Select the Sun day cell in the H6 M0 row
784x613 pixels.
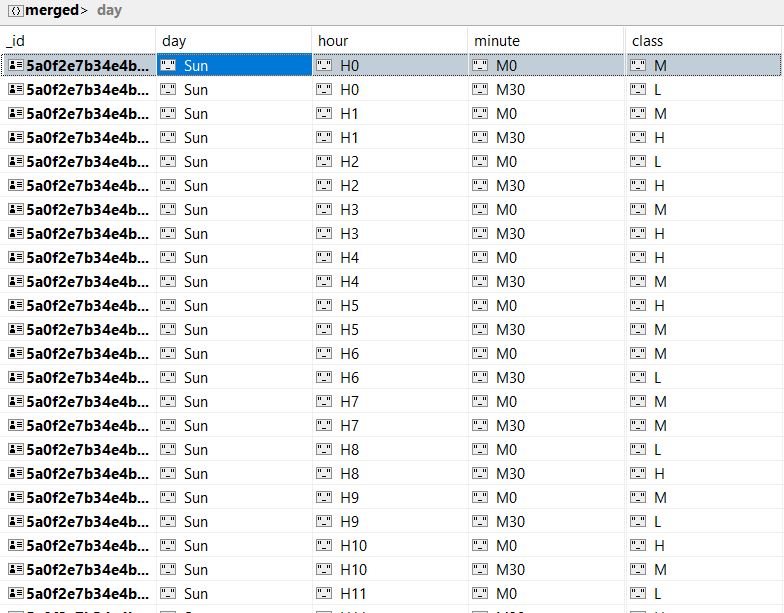coord(234,353)
